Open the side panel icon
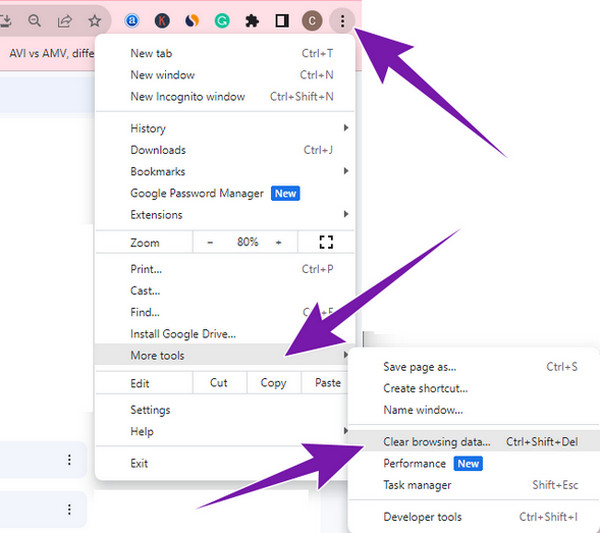This screenshot has height=533, width=600. tap(282, 21)
